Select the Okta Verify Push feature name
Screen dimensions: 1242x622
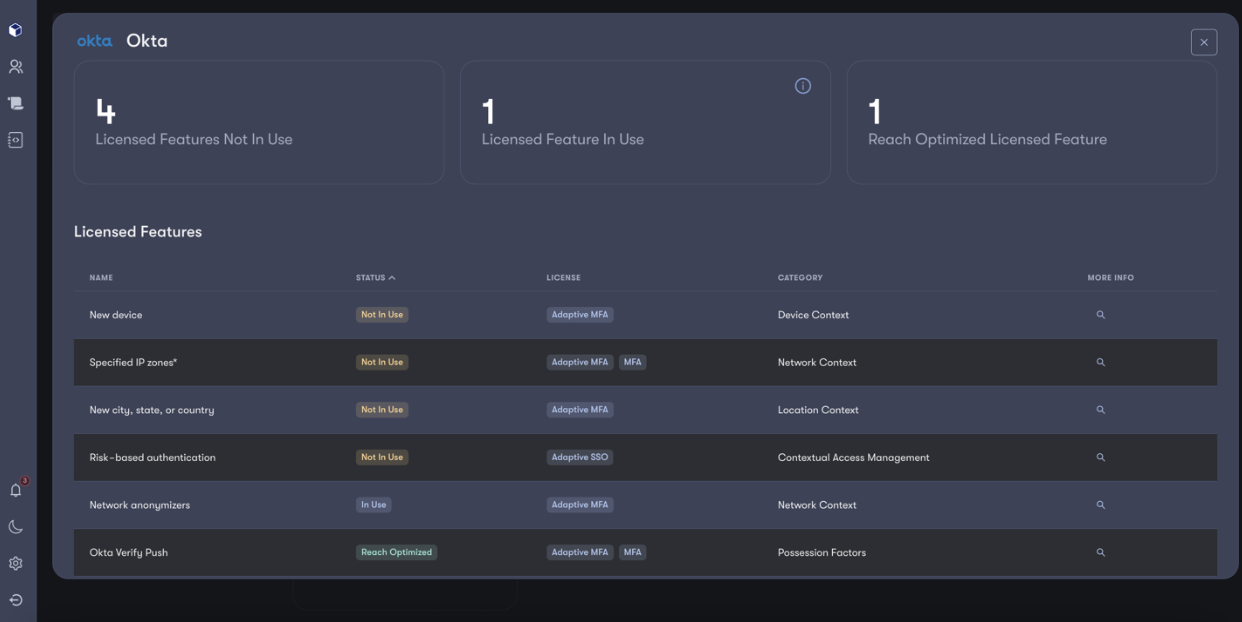click(128, 552)
